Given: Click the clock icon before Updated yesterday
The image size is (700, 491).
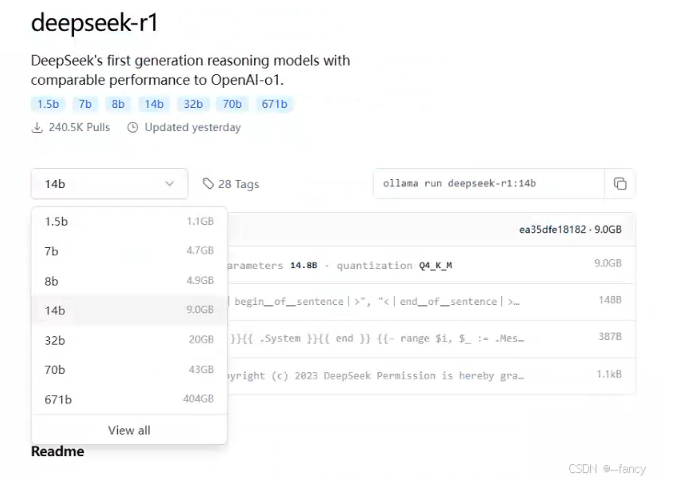Looking at the screenshot, I should [x=132, y=128].
